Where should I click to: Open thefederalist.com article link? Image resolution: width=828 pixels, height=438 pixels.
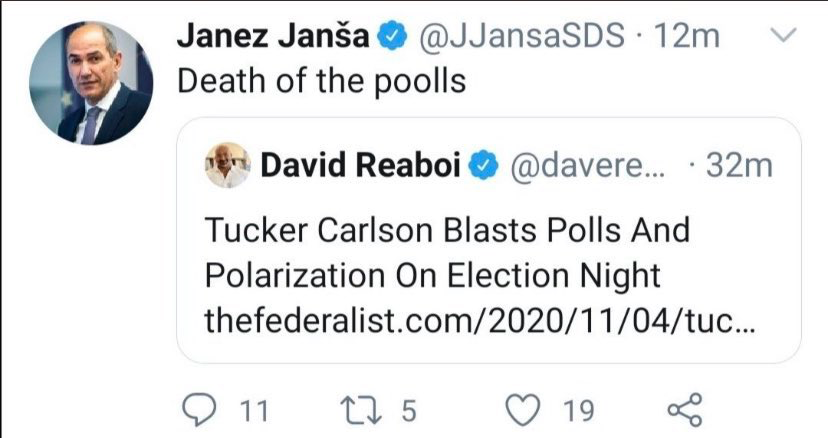click(480, 320)
